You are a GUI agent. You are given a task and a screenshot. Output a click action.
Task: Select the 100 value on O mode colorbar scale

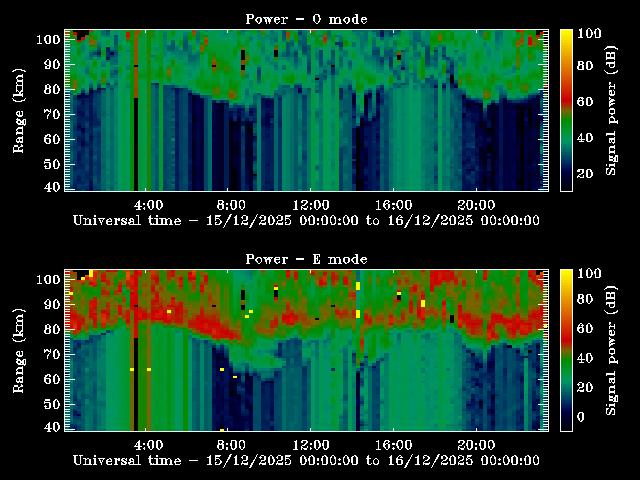click(x=589, y=33)
